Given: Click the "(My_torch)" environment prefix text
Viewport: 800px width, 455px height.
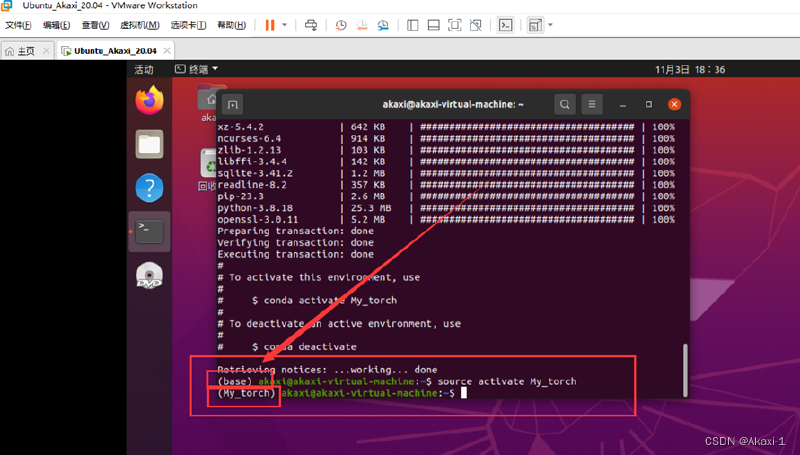Looking at the screenshot, I should (x=246, y=393).
